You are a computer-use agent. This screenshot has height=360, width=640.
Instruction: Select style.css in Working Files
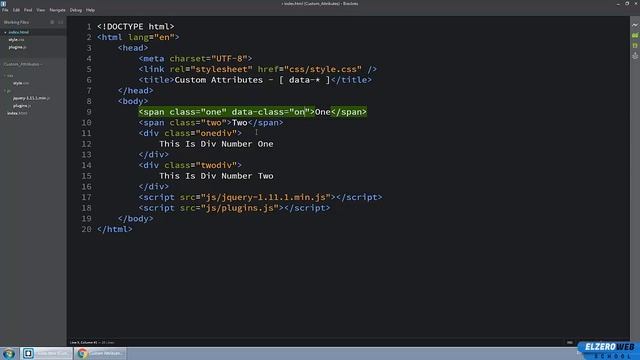[x=16, y=40]
